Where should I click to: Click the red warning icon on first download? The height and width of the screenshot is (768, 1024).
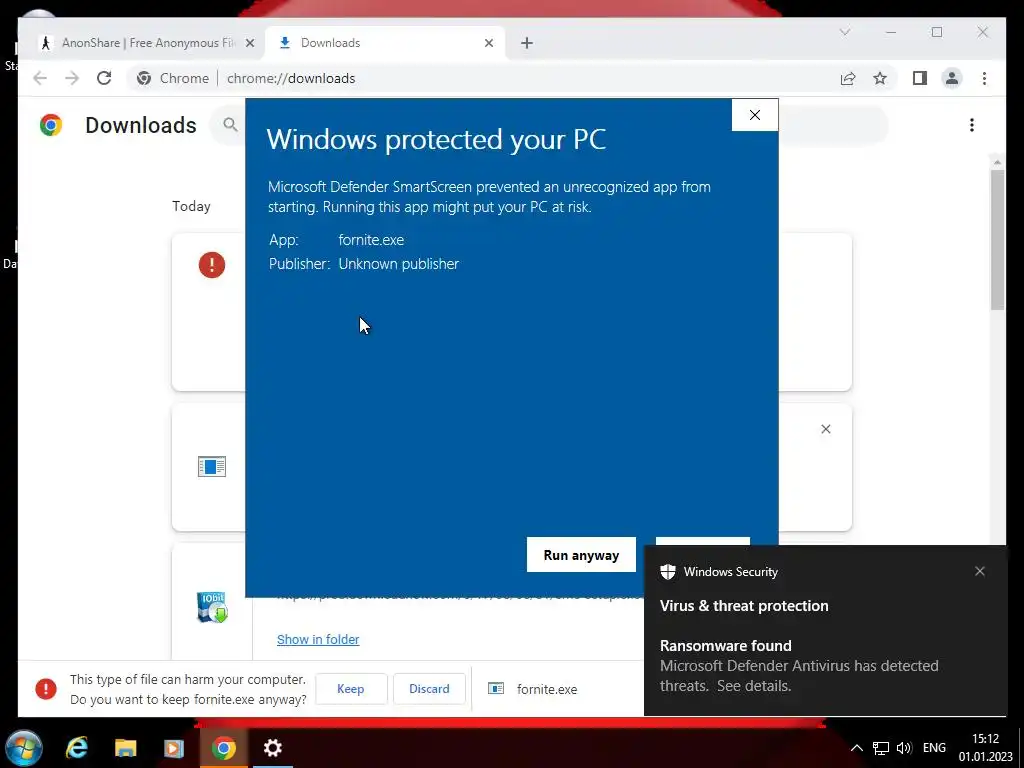[x=212, y=265]
